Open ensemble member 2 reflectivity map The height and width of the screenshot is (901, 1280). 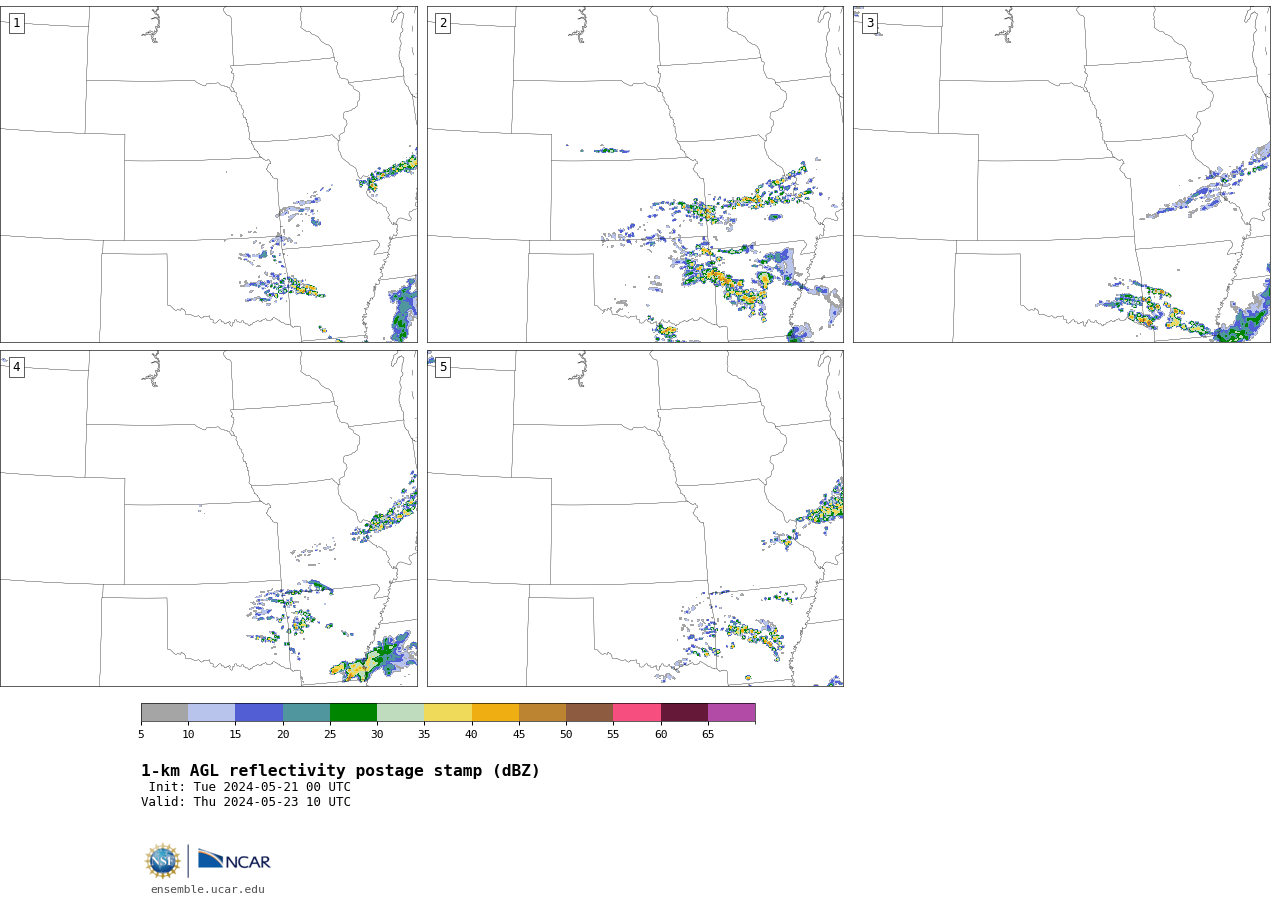point(635,175)
